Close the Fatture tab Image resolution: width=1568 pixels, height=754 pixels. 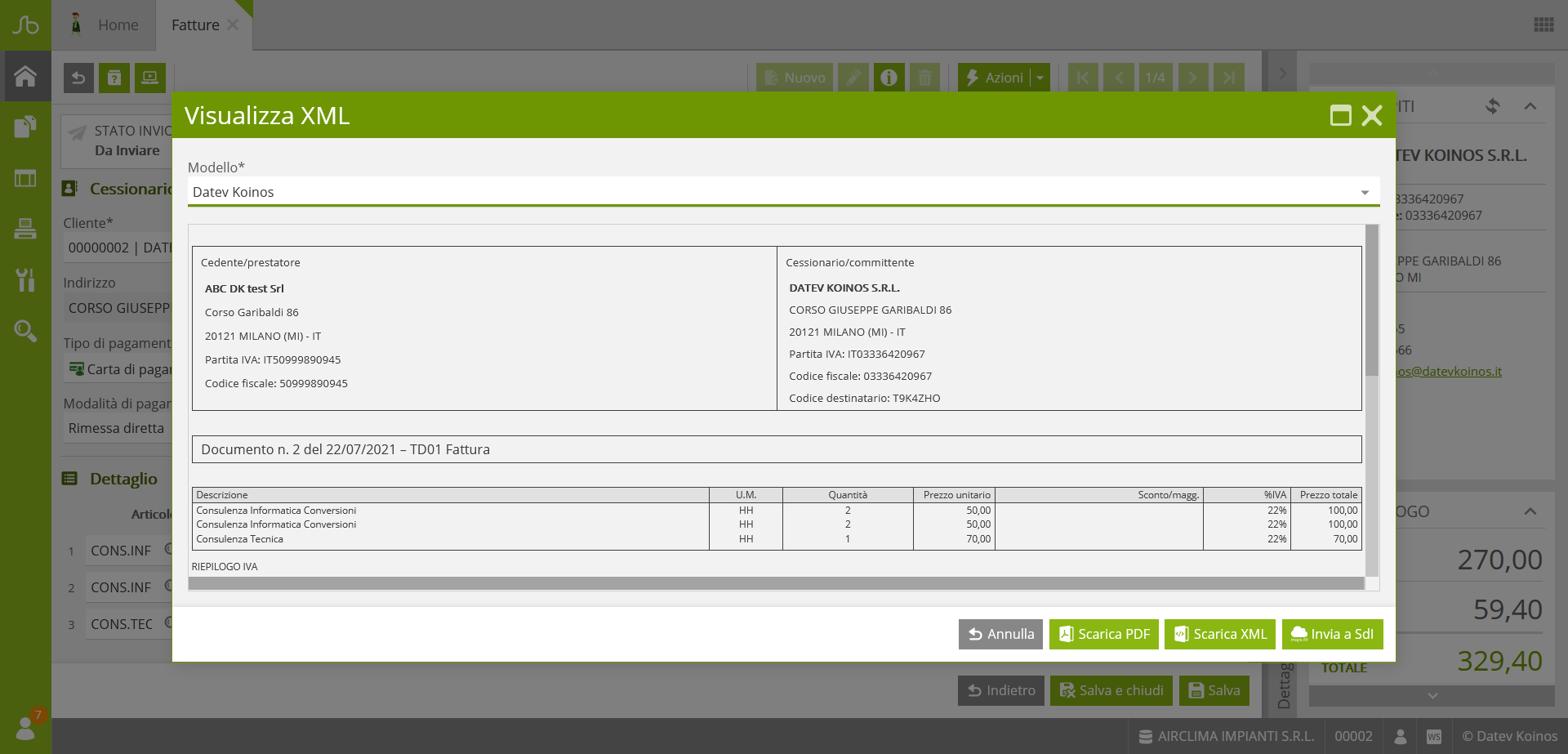tap(234, 25)
